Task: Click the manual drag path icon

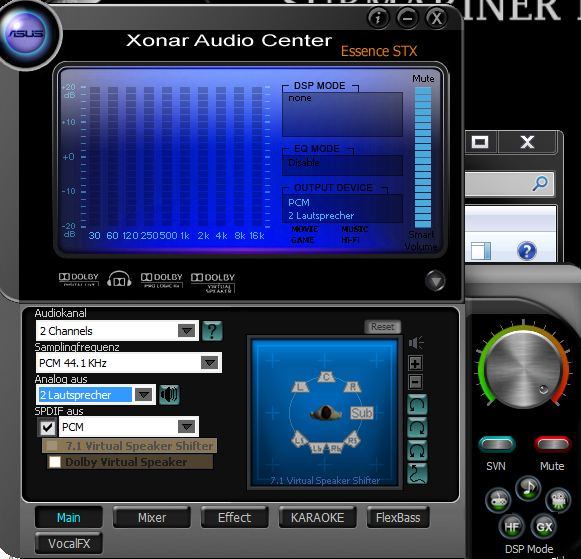Action: [x=417, y=473]
